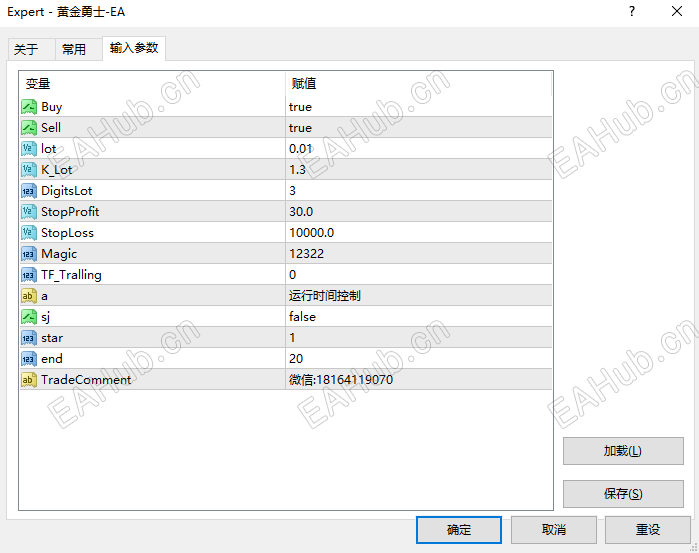
Task: Select the Magic value 12322
Action: coord(306,254)
